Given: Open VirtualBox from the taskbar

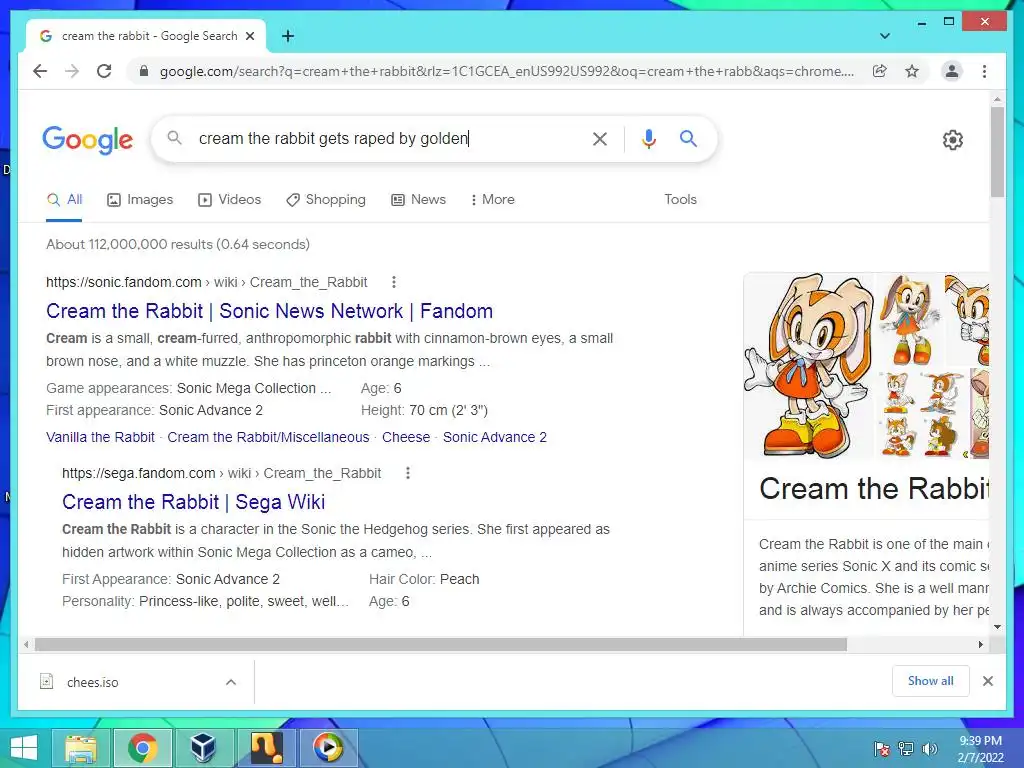Looking at the screenshot, I should tap(202, 748).
